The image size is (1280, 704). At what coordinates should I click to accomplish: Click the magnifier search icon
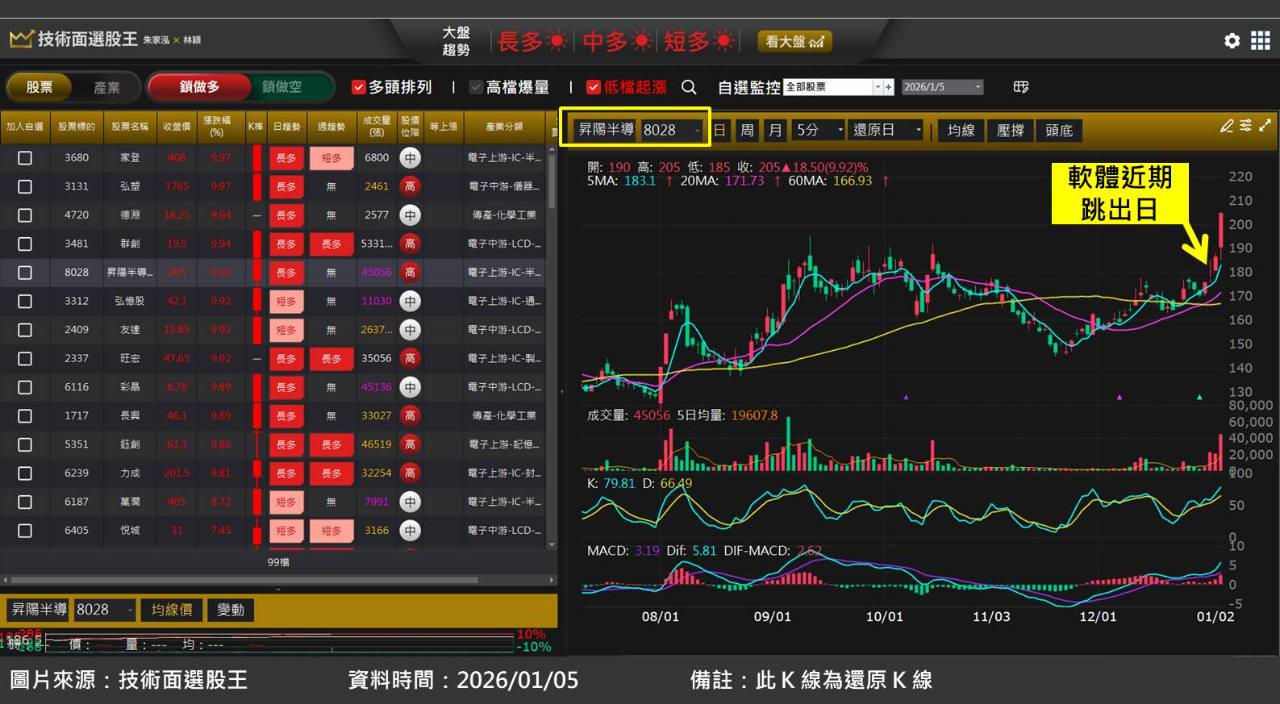[x=689, y=87]
